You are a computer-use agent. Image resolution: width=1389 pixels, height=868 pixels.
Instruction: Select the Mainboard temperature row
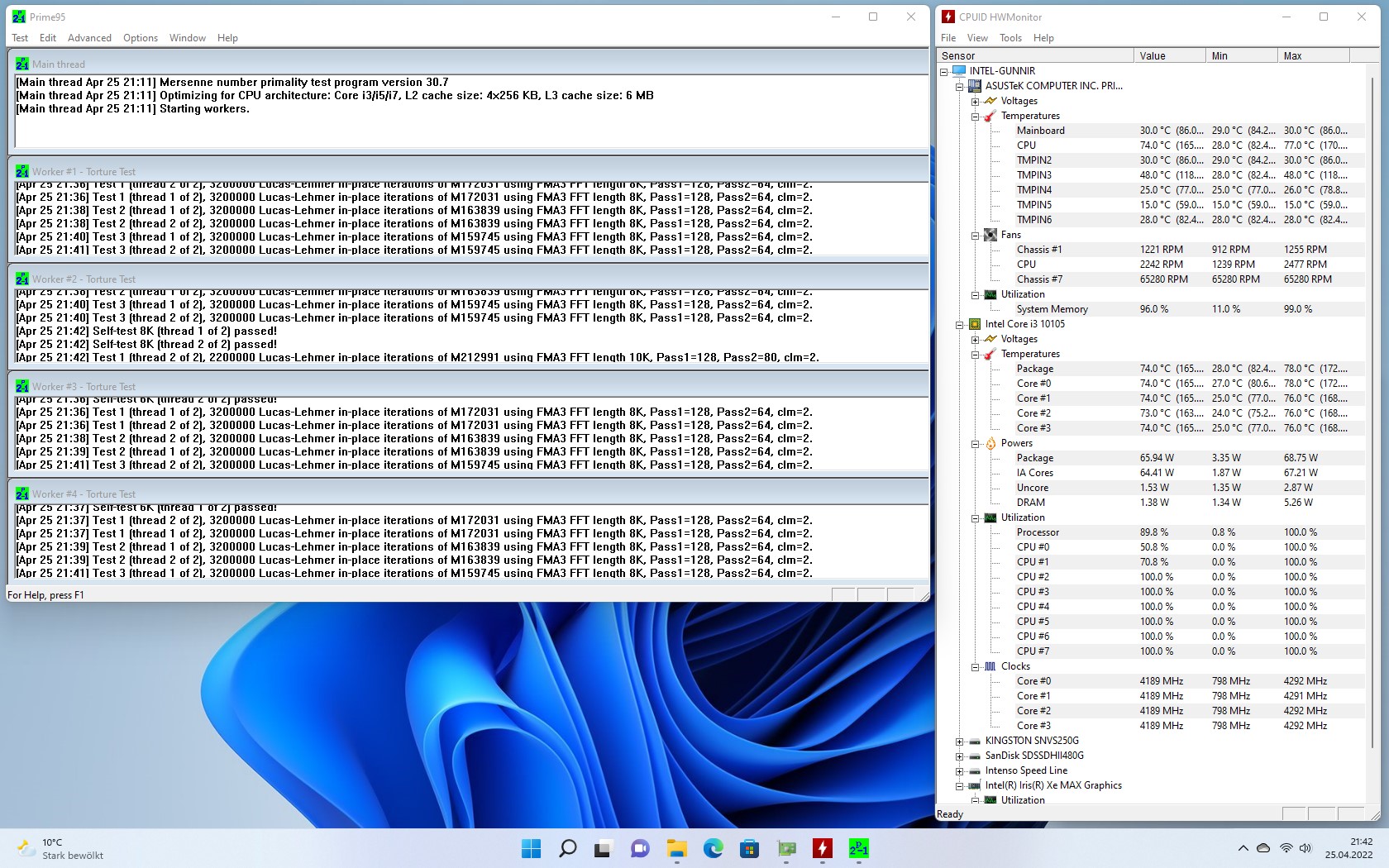click(1189, 131)
